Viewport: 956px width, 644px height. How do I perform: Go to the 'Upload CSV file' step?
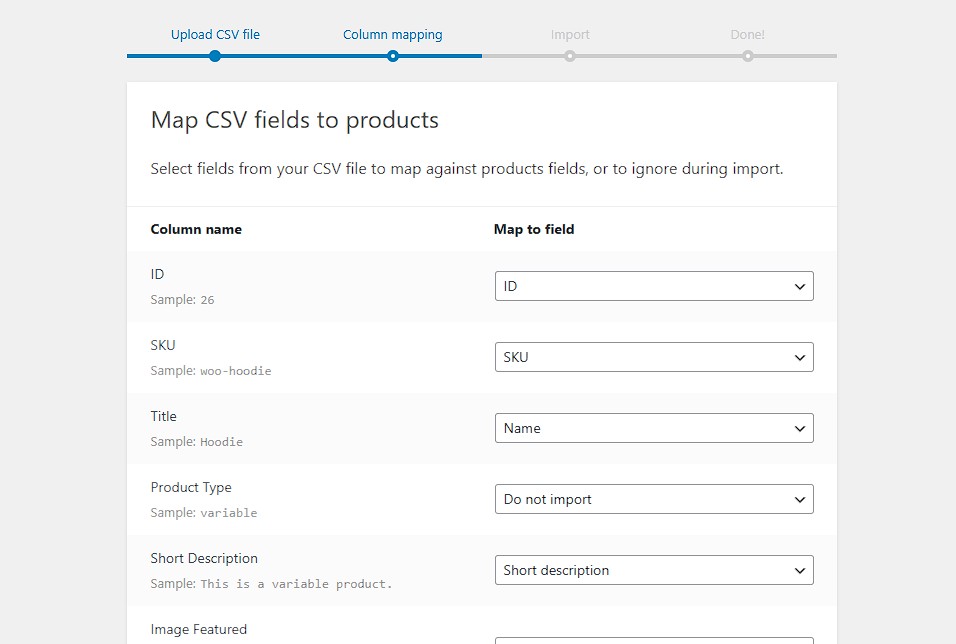tap(215, 35)
